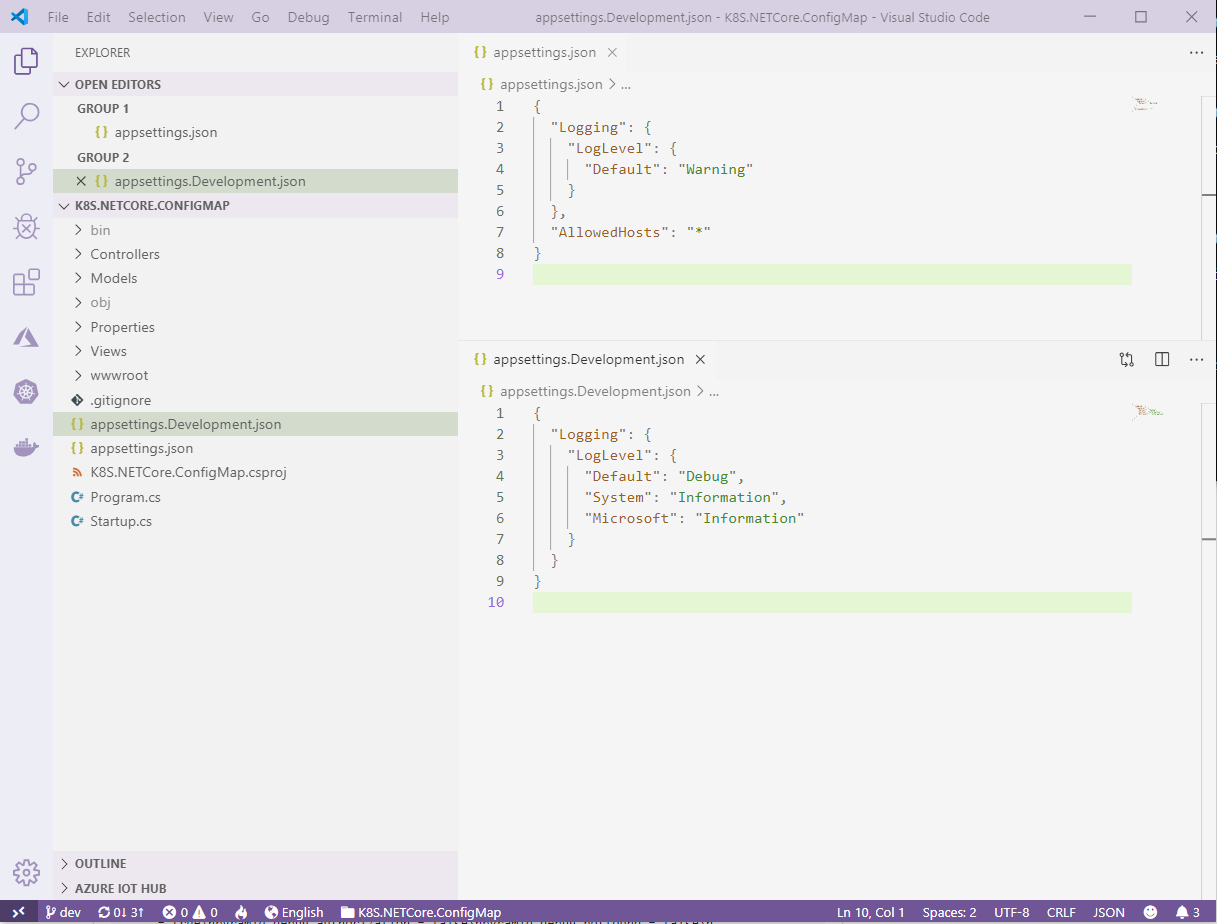1217x924 pixels.
Task: Expand the obj folder
Action: pos(255,302)
